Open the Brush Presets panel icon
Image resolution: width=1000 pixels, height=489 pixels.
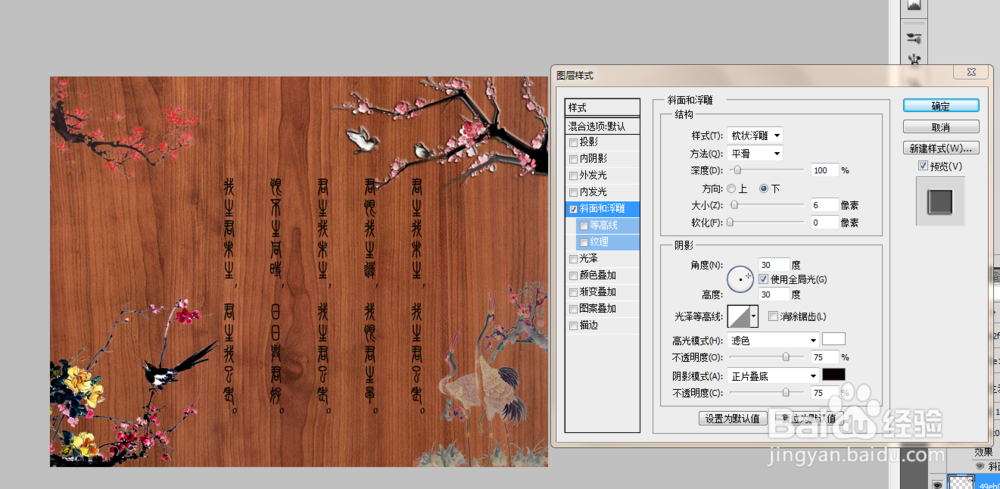(x=916, y=38)
